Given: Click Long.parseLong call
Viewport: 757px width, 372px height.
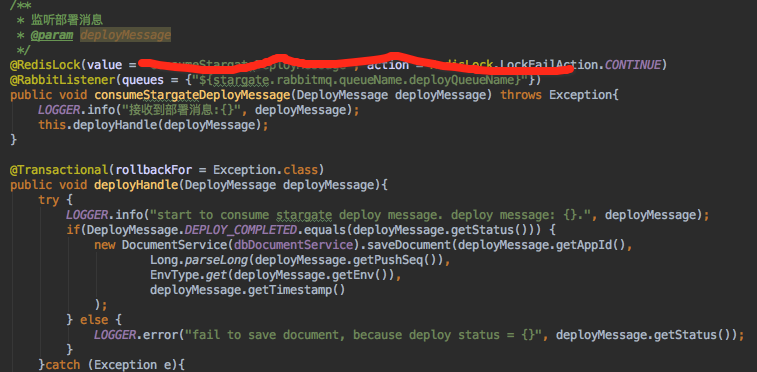Looking at the screenshot, I should pos(199,261).
